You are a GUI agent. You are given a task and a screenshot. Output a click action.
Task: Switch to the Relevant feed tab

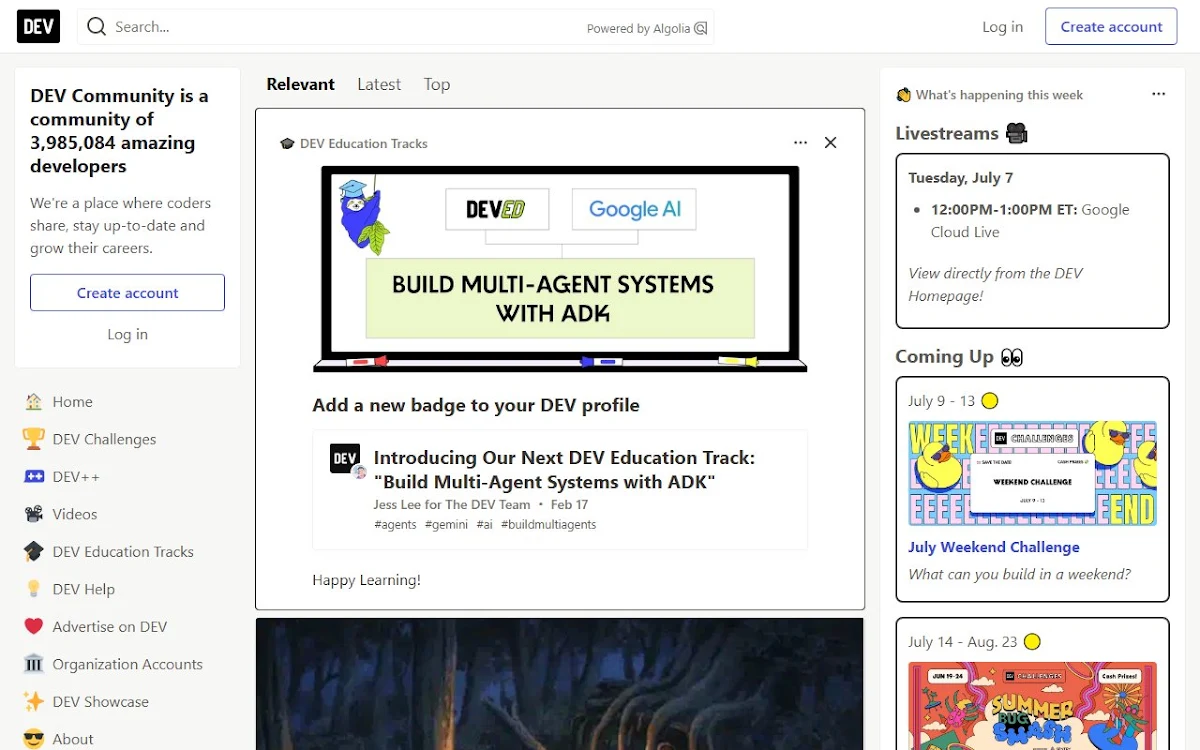pyautogui.click(x=300, y=84)
